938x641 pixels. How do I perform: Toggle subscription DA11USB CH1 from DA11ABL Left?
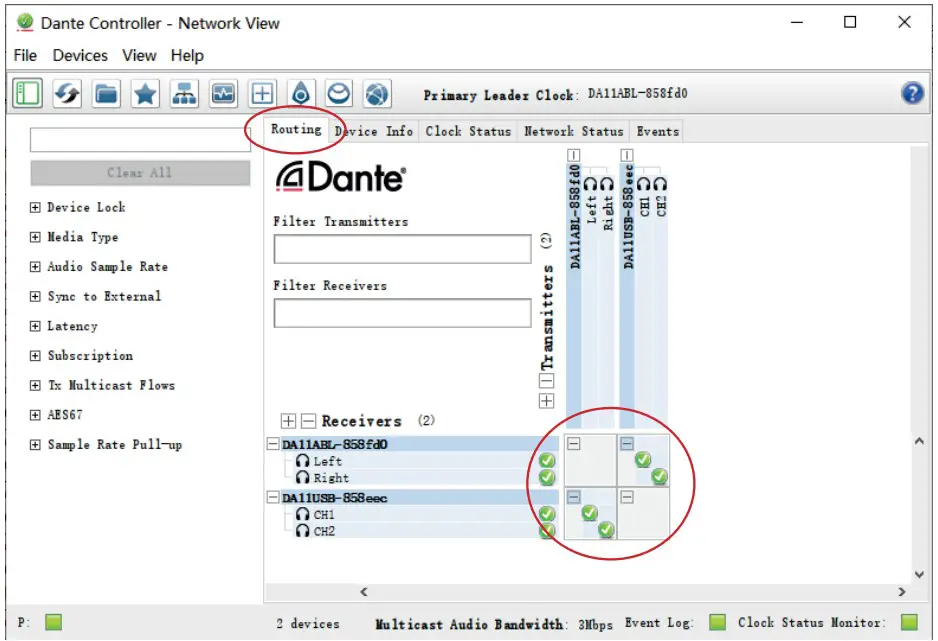(x=589, y=513)
